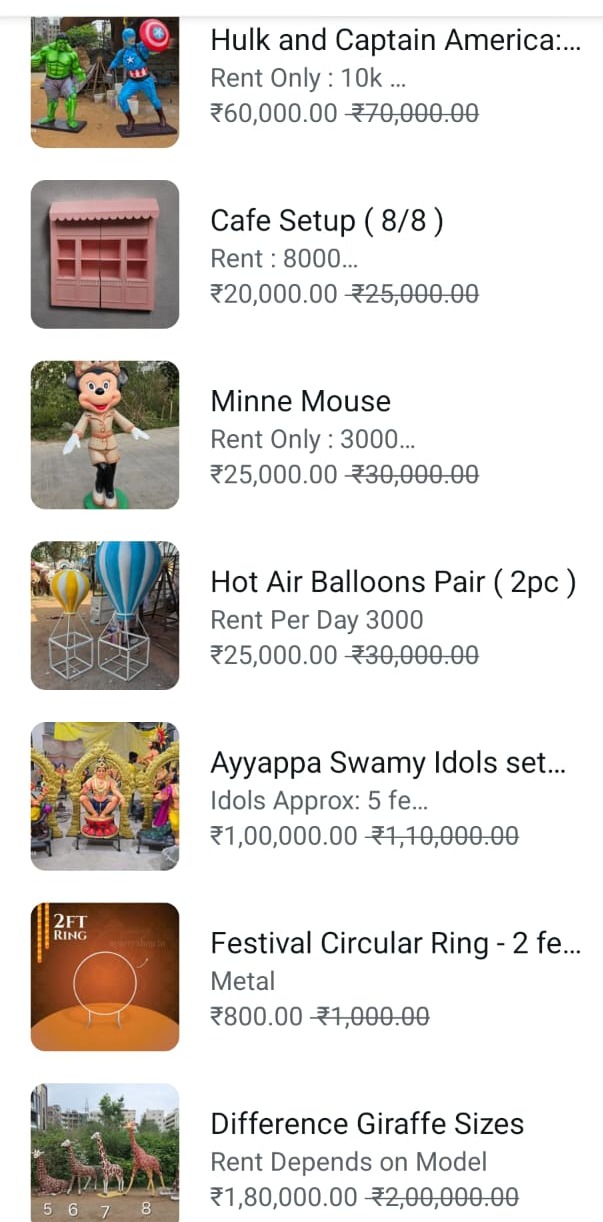Open the Hulk and Captain America thumbnail

click(x=104, y=82)
